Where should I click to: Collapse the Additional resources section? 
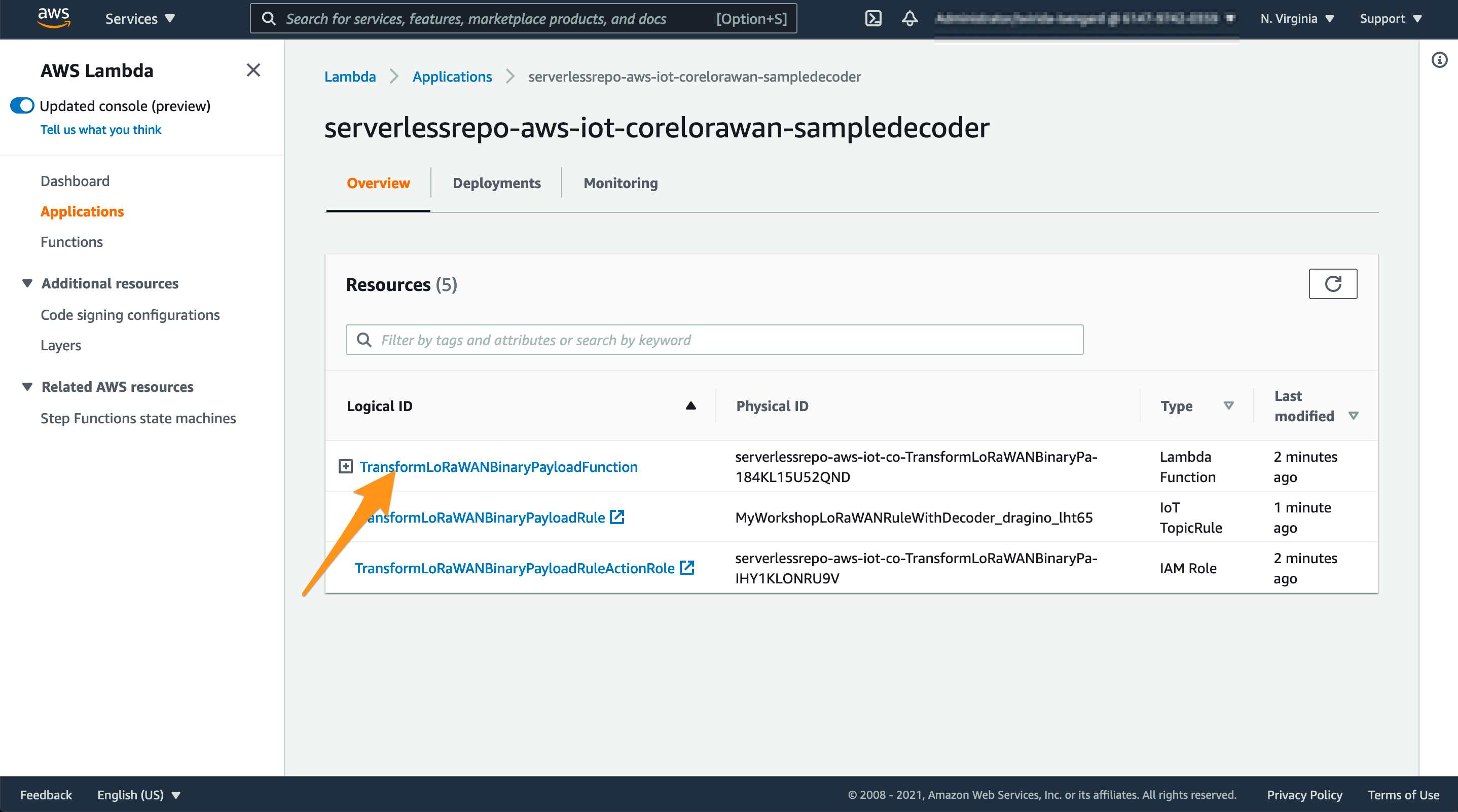point(27,283)
